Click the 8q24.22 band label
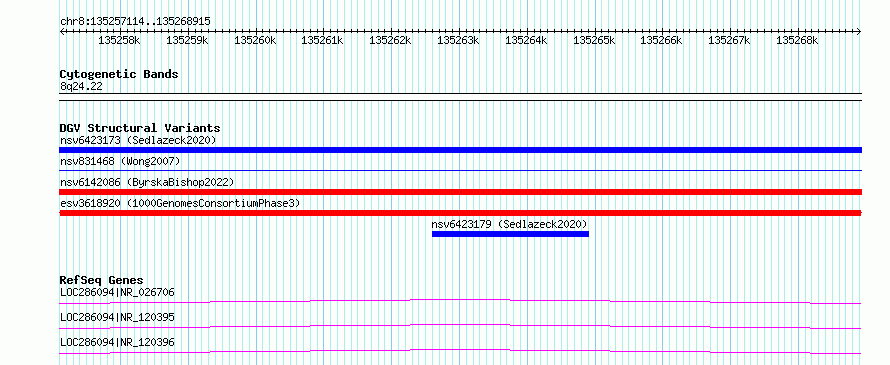This screenshot has height=365, width=890. [81, 87]
